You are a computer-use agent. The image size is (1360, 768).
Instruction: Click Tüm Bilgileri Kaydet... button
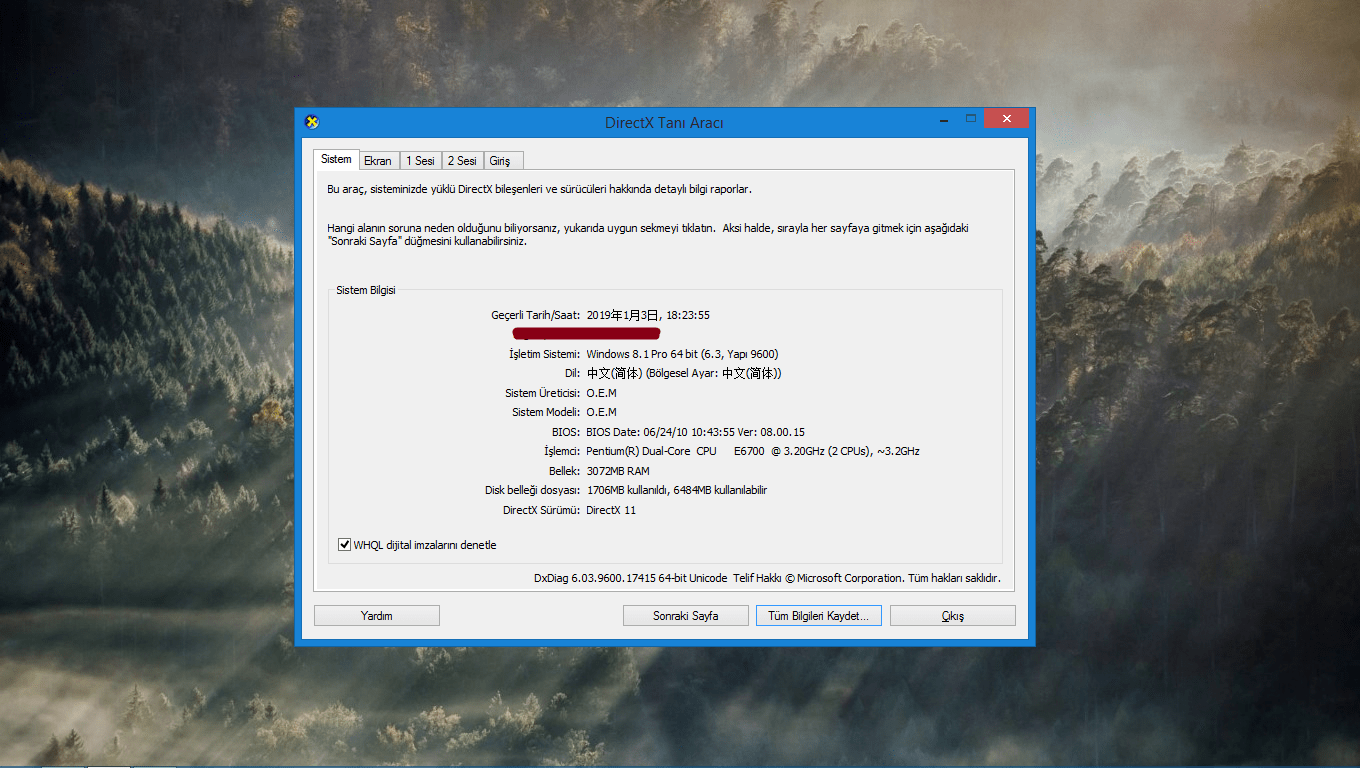[x=819, y=616]
